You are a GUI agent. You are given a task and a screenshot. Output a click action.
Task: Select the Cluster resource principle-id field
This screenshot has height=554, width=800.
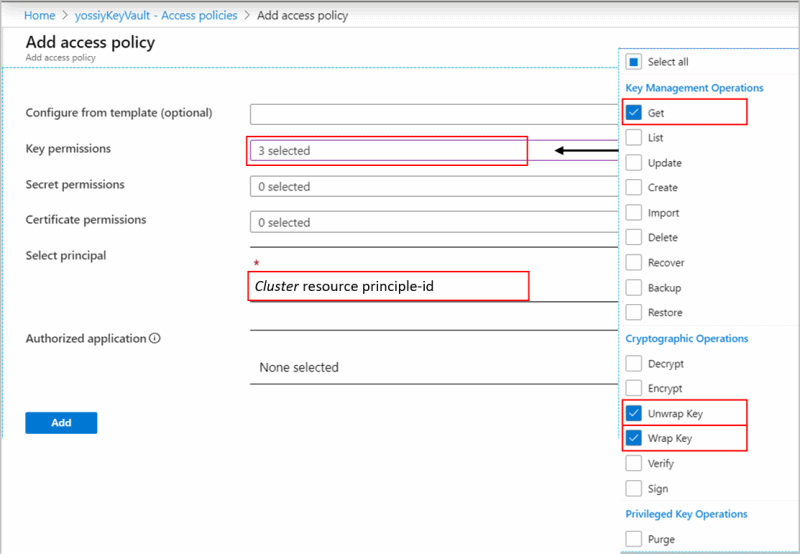point(388,286)
